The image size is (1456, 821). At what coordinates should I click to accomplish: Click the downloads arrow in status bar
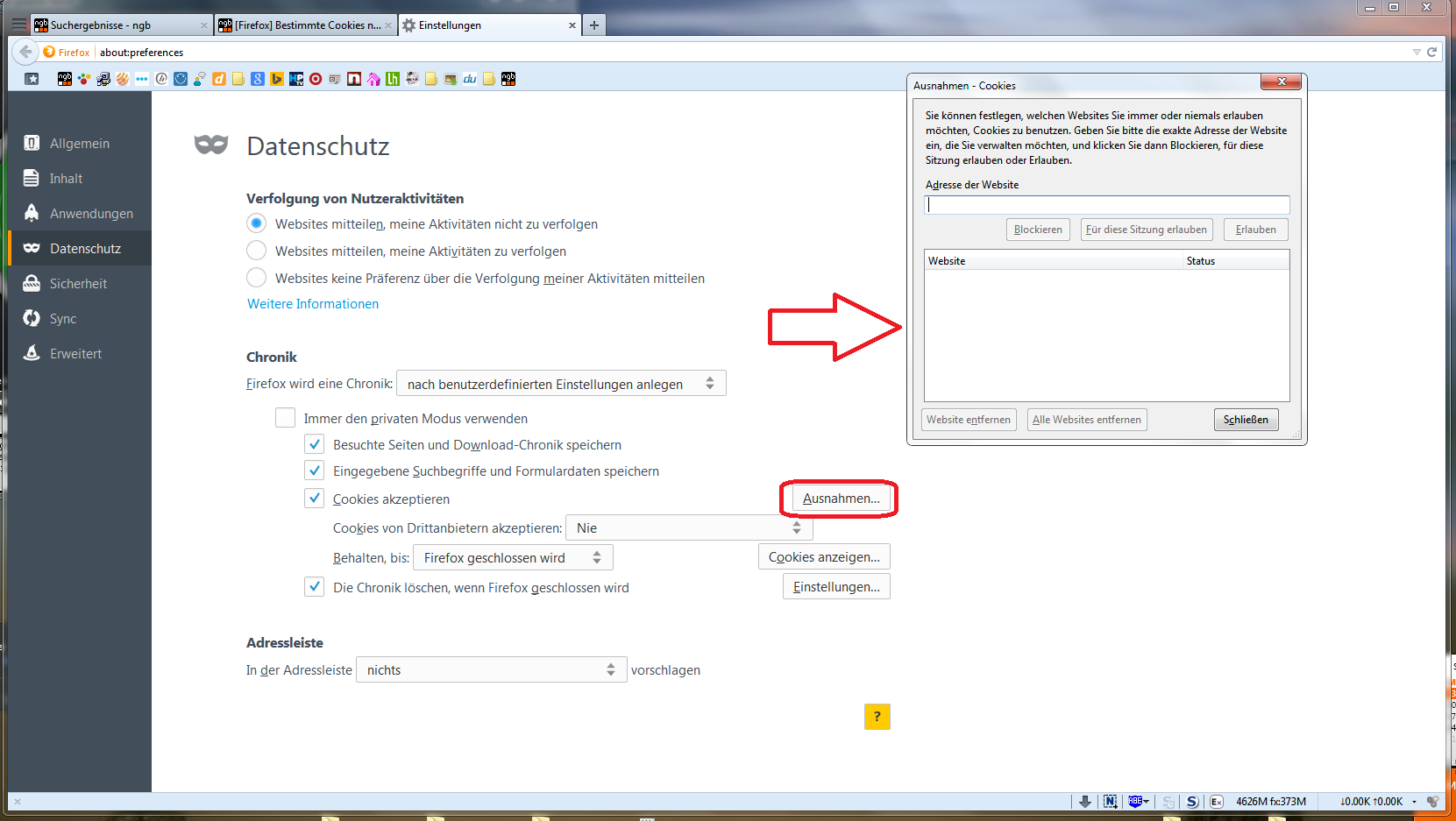point(1084,801)
